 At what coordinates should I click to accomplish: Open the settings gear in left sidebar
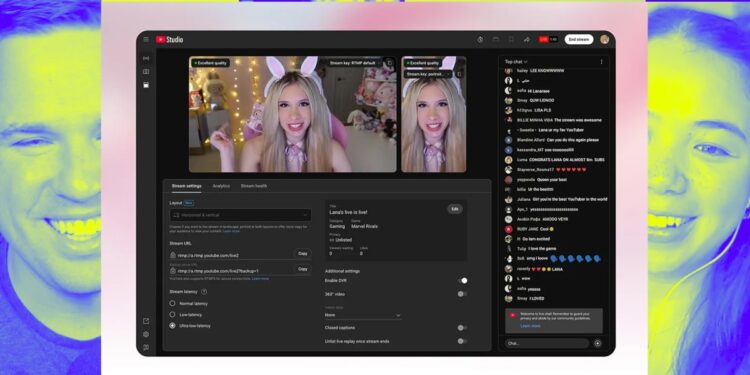click(x=146, y=334)
